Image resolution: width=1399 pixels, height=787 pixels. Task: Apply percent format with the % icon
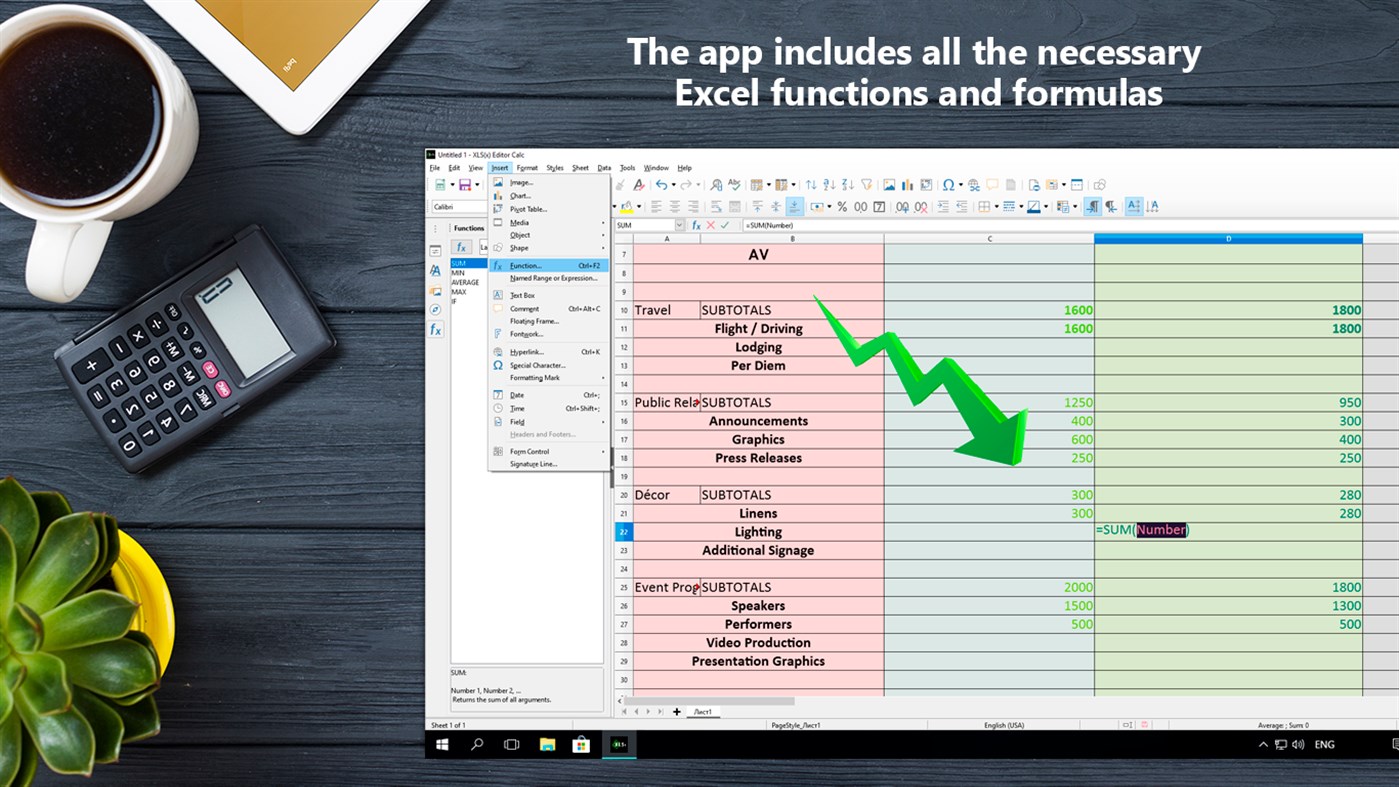tap(842, 206)
